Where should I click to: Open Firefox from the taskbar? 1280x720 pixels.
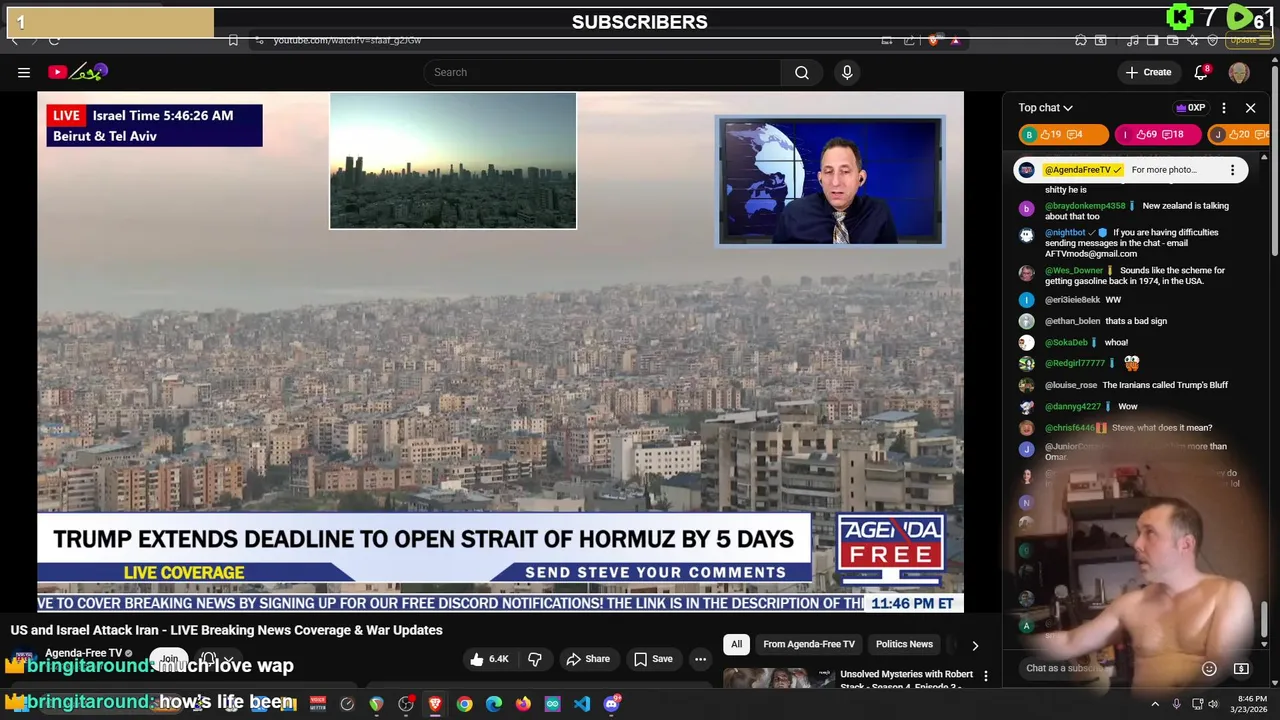523,704
